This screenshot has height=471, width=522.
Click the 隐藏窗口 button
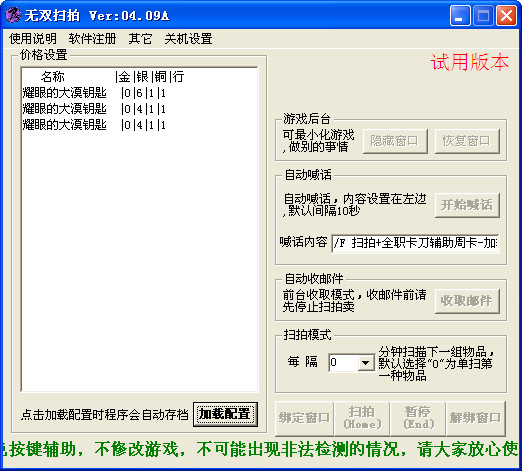coord(395,141)
